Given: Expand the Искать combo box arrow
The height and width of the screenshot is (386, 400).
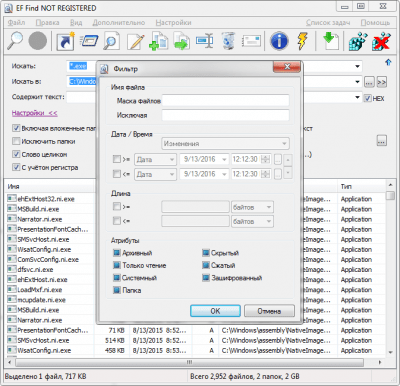Looking at the screenshot, I should [x=357, y=66].
